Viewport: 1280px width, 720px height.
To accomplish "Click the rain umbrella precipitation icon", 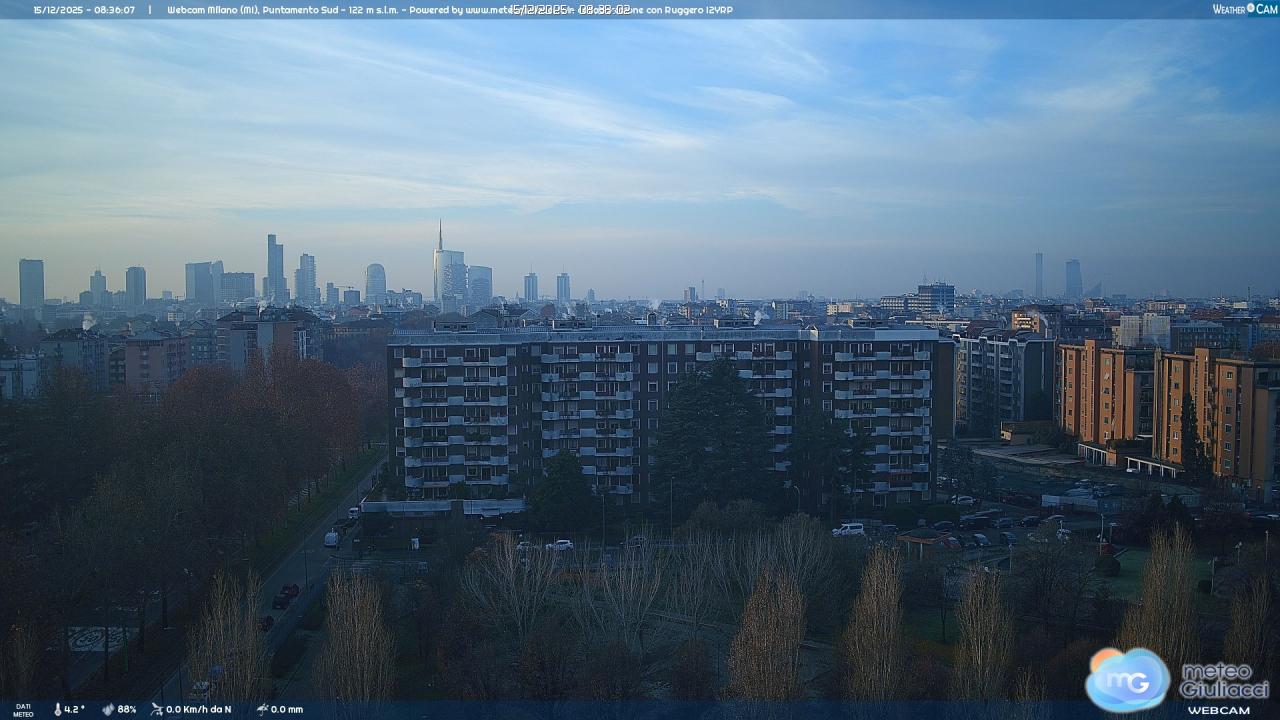I will click(261, 709).
